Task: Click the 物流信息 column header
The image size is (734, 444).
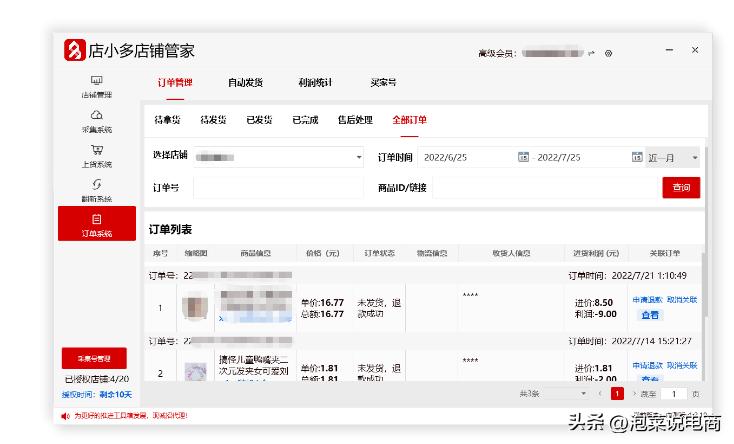Action: (432, 253)
